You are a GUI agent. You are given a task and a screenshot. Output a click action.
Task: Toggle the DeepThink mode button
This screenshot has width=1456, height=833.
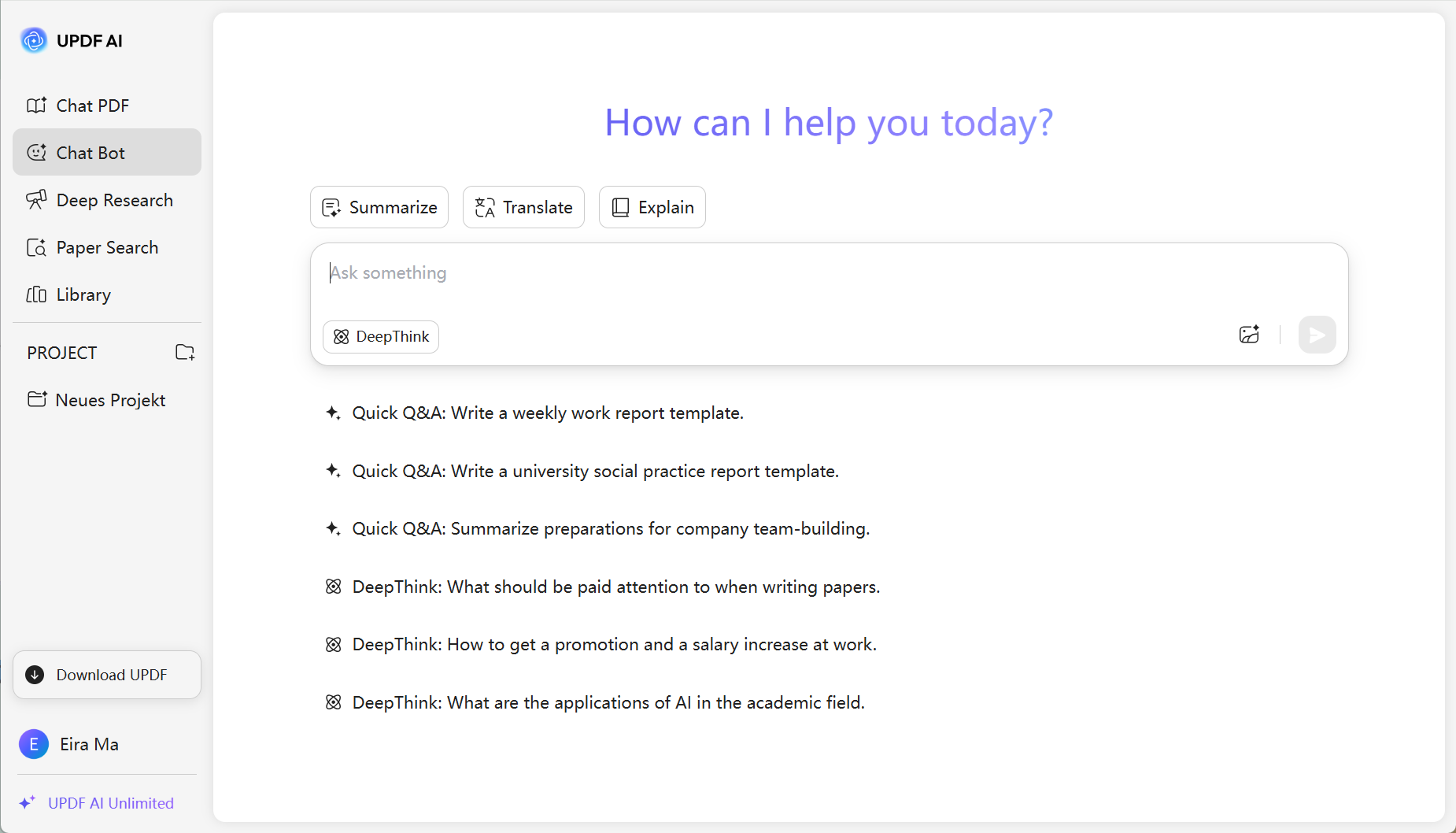tap(381, 337)
